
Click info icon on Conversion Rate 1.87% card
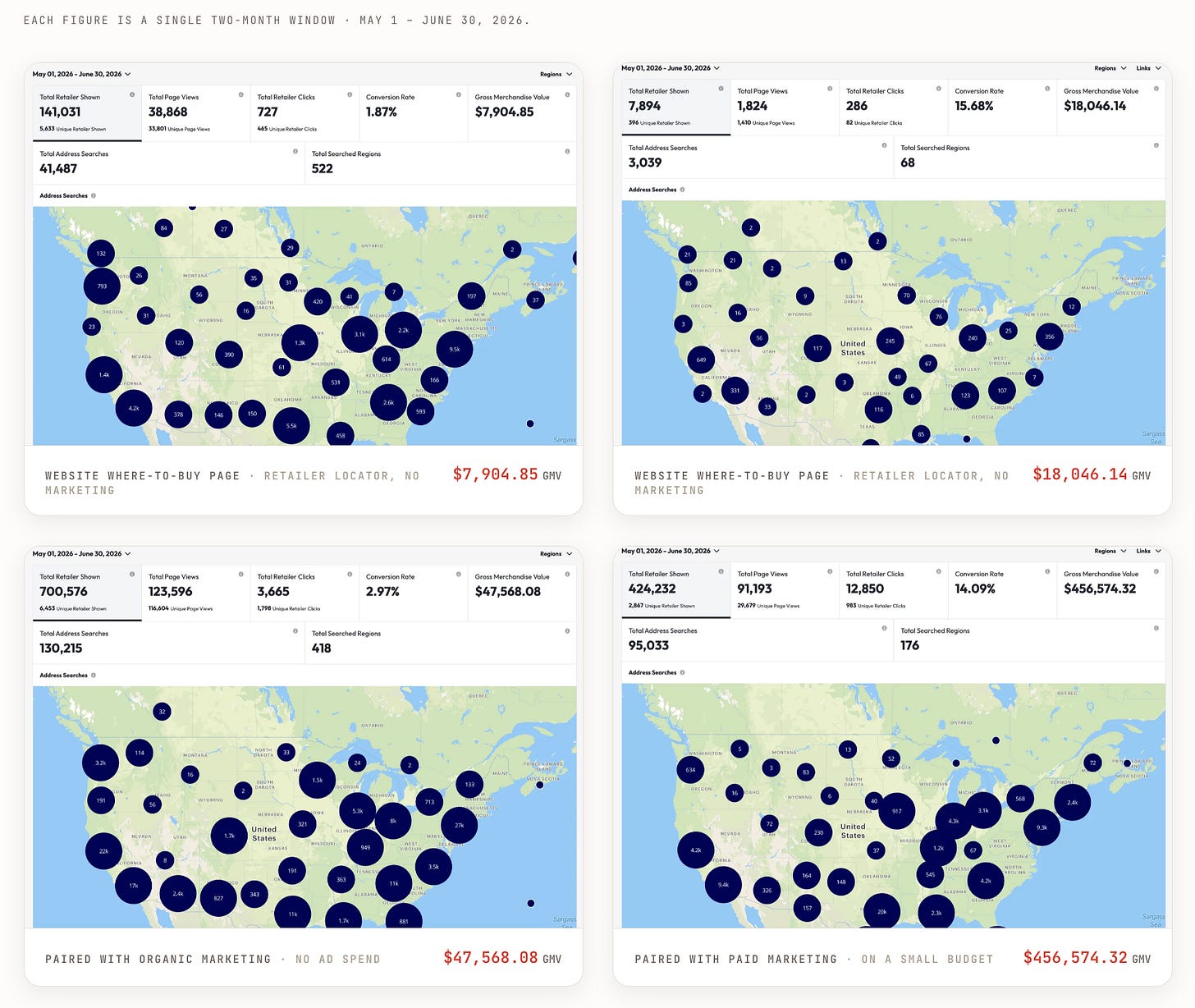[x=458, y=94]
